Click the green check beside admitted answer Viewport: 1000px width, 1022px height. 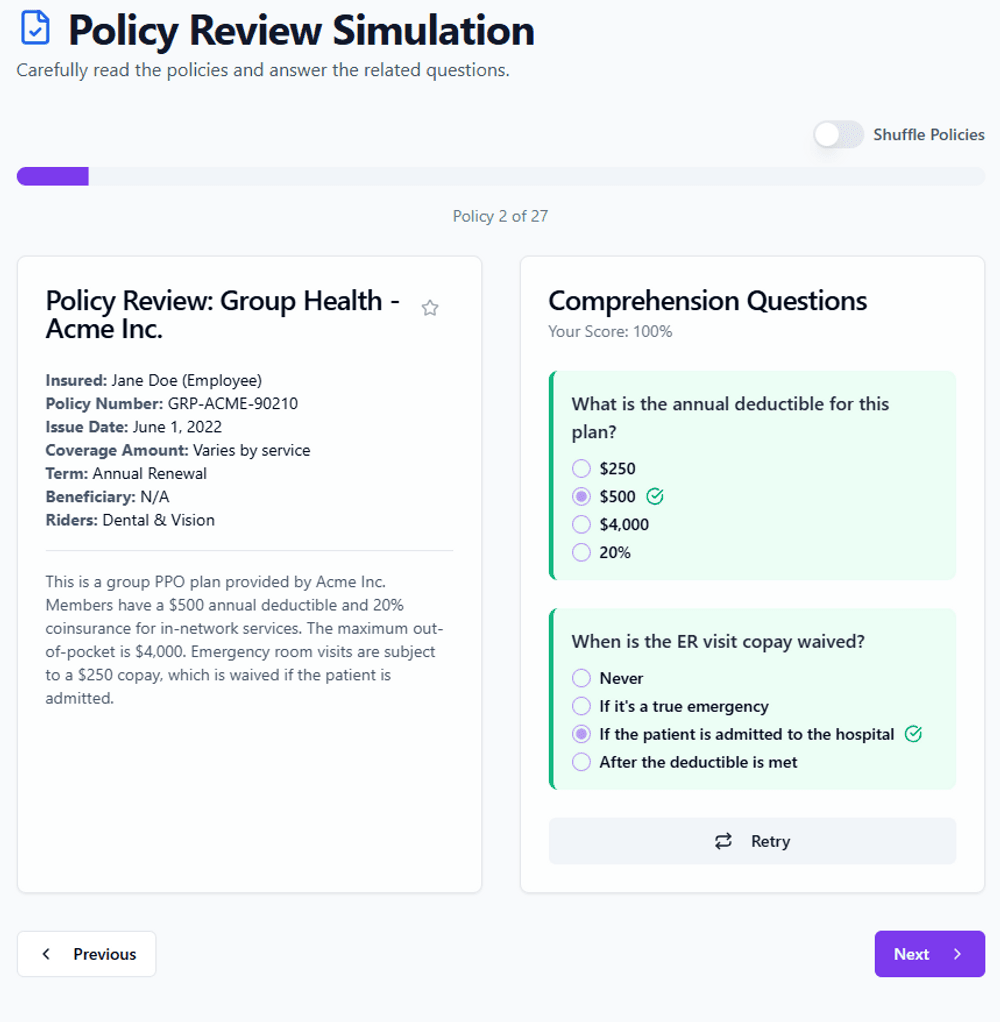913,734
